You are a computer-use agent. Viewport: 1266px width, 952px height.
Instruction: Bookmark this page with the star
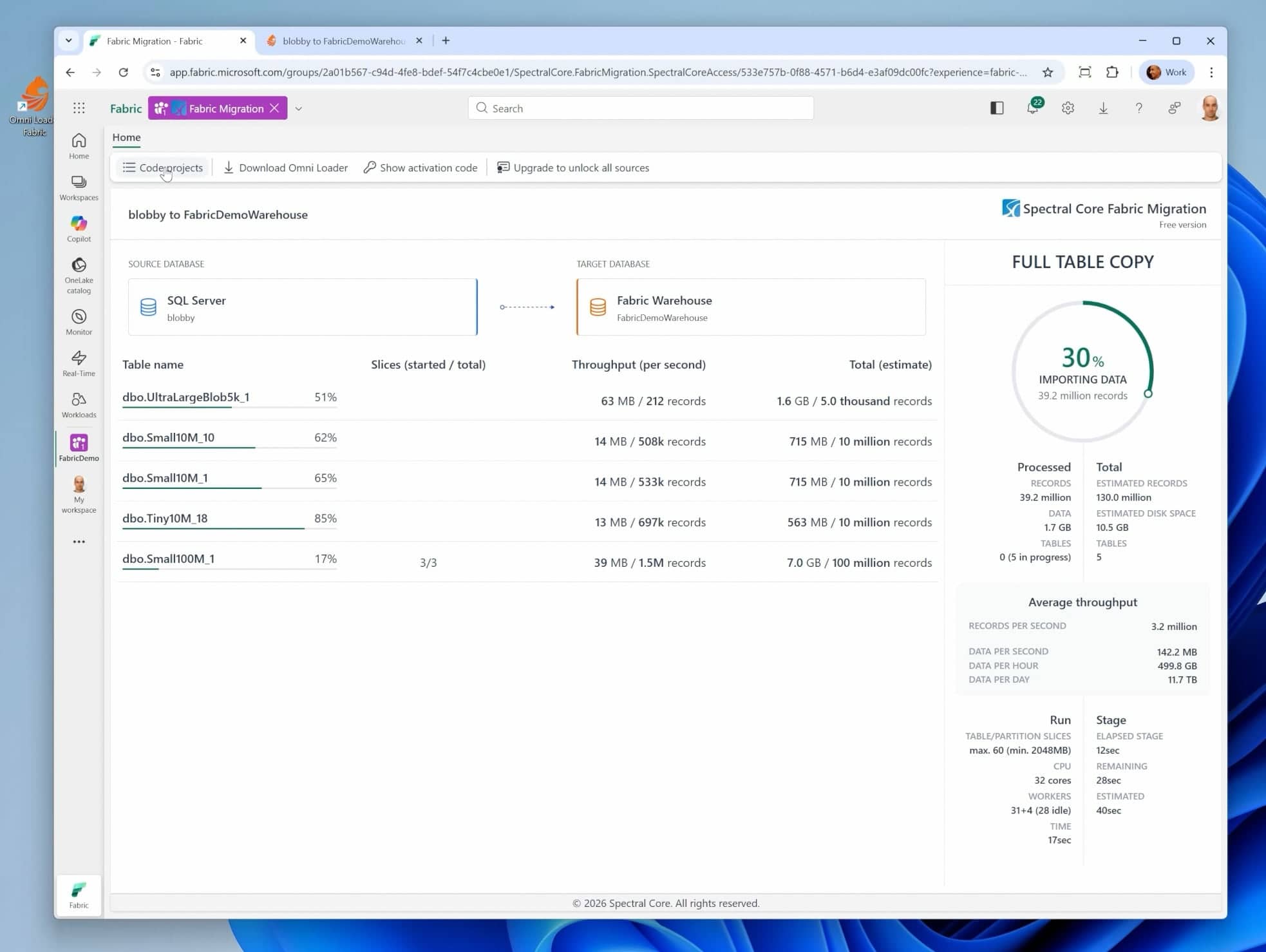pos(1048,72)
